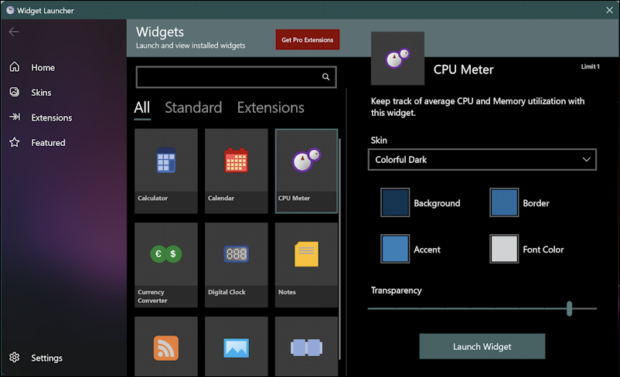Click the Limit 1 label
Image resolution: width=620 pixels, height=377 pixels.
590,66
